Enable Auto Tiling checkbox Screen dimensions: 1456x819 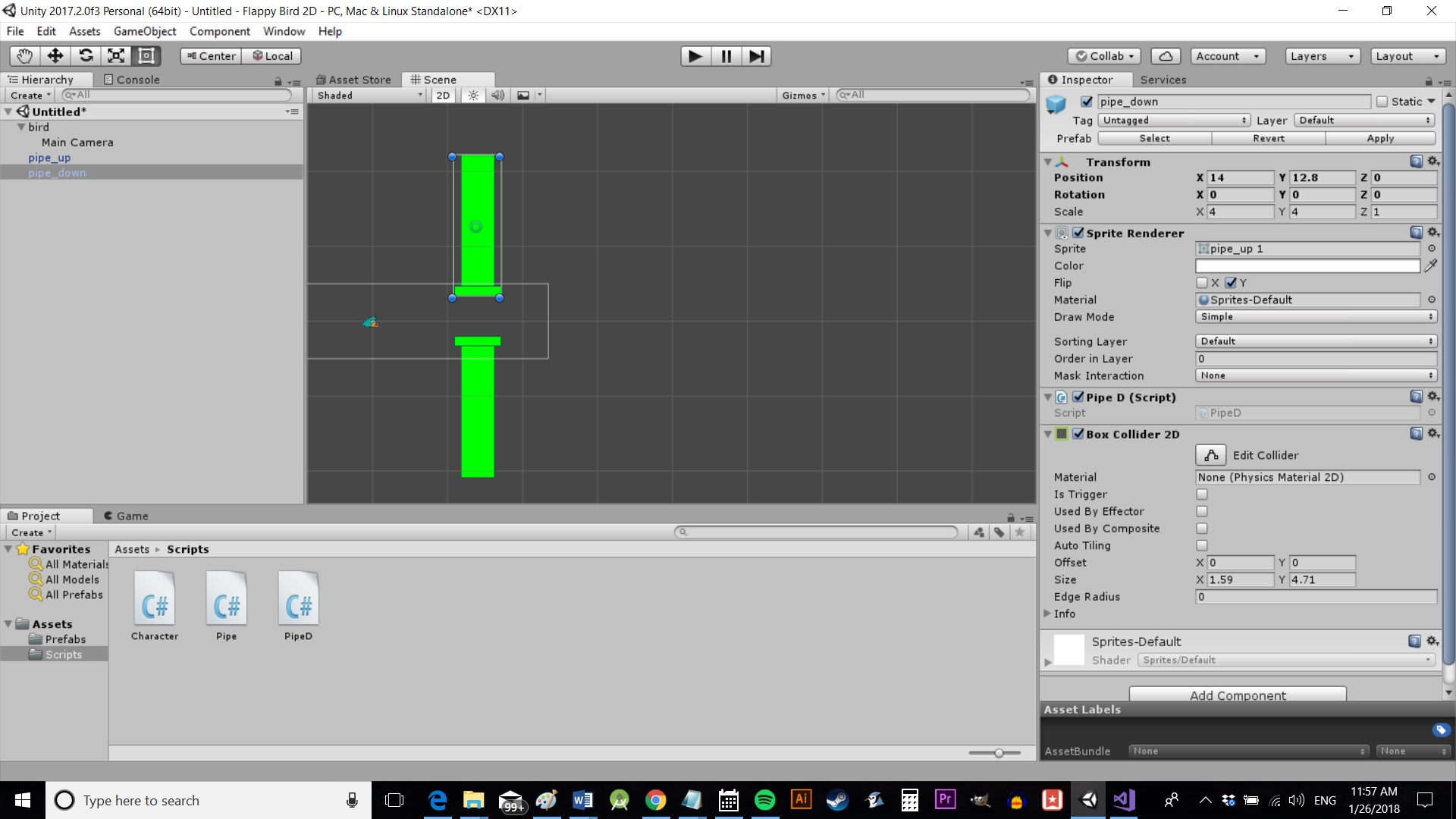[x=1202, y=546]
